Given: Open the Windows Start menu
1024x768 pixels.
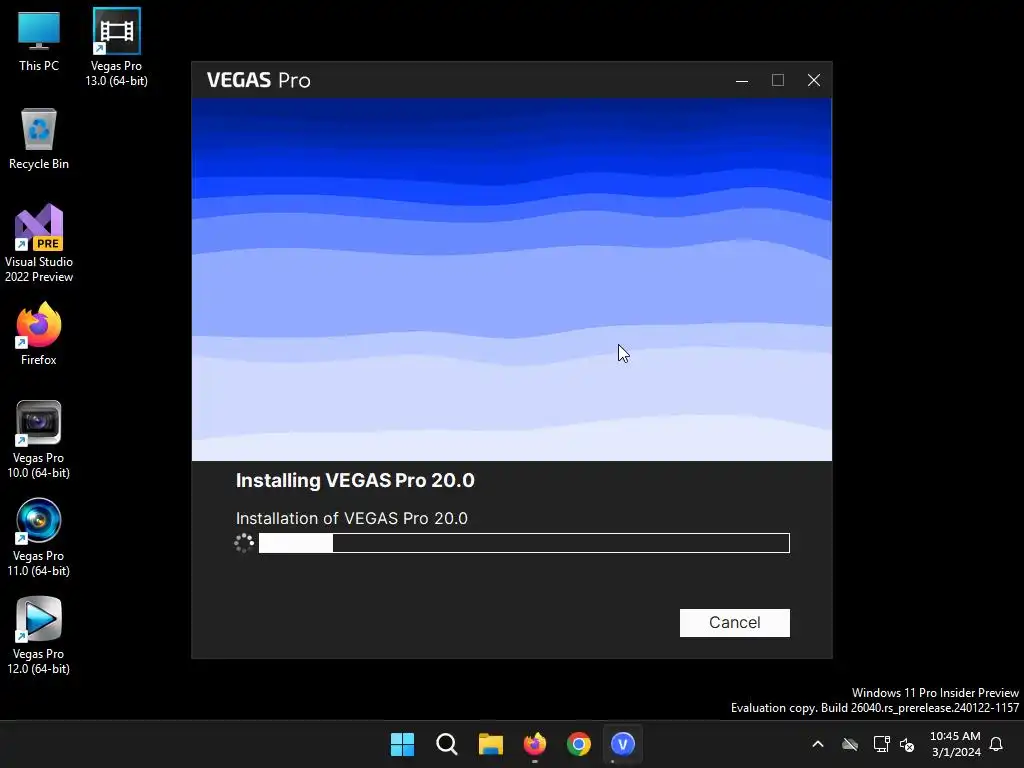Looking at the screenshot, I should click(x=402, y=744).
